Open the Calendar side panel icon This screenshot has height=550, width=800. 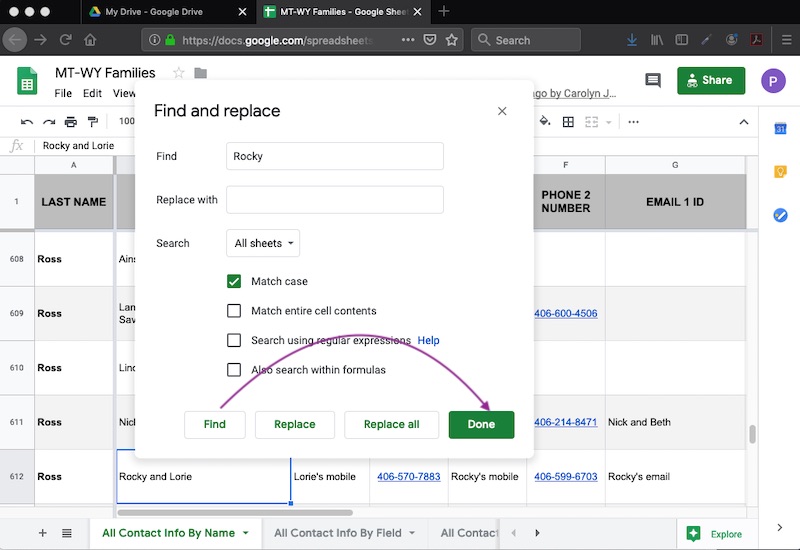click(780, 129)
